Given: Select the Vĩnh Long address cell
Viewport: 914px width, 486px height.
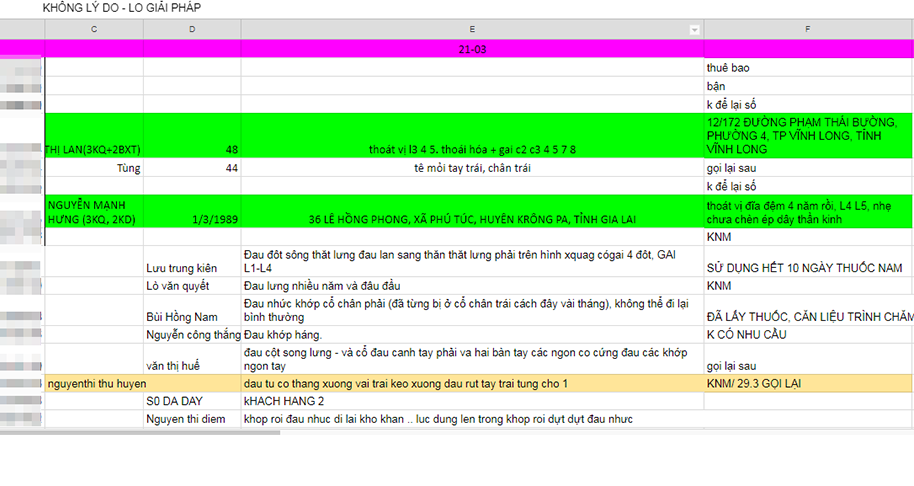Looking at the screenshot, I should [x=808, y=135].
